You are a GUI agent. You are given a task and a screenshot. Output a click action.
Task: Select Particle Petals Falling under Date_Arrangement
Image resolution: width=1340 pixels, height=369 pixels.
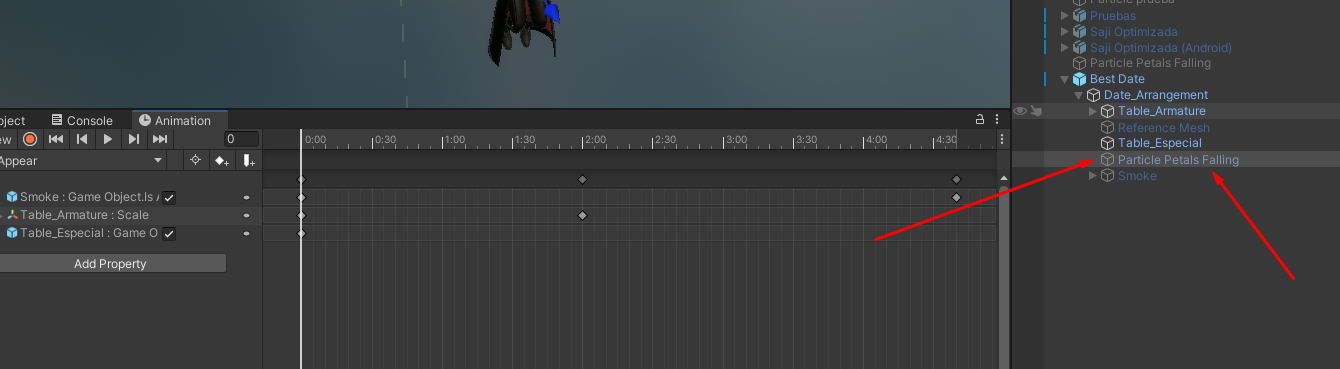[1178, 160]
